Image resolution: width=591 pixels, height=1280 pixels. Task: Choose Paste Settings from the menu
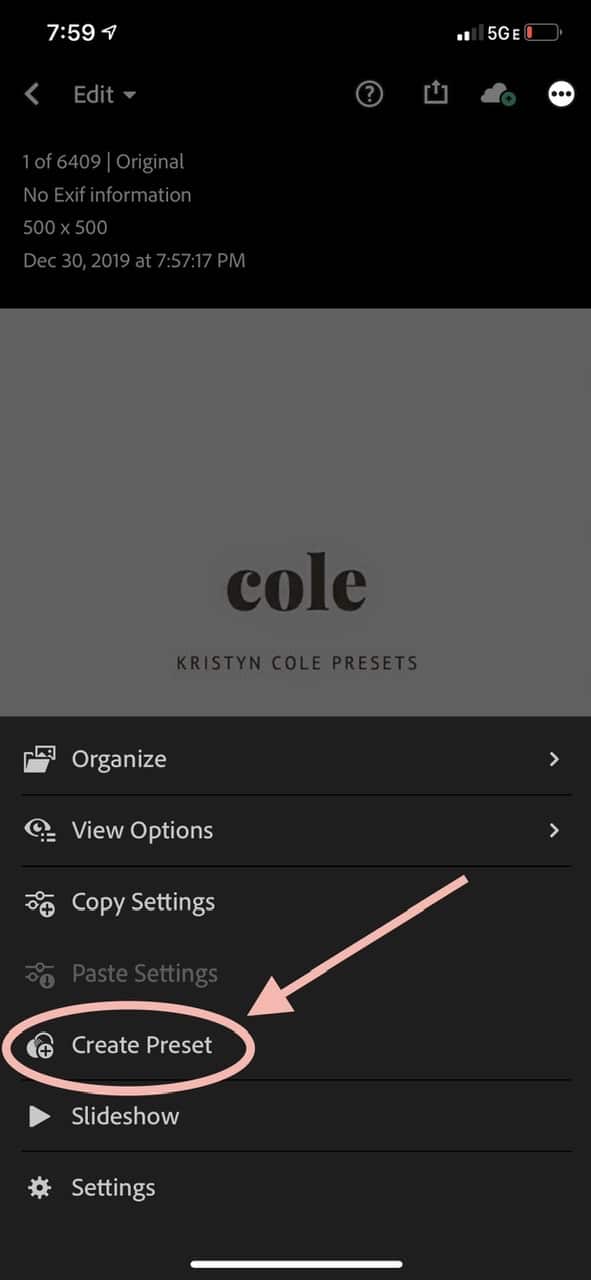(296, 974)
